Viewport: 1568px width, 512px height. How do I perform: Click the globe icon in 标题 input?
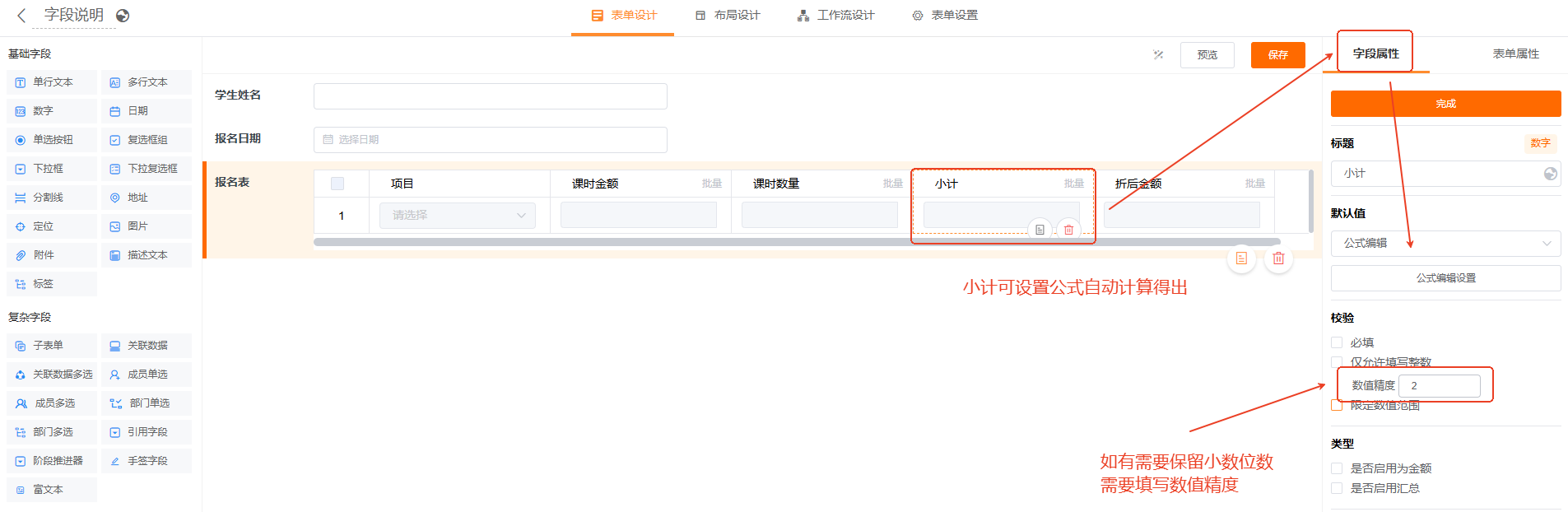pos(1550,174)
